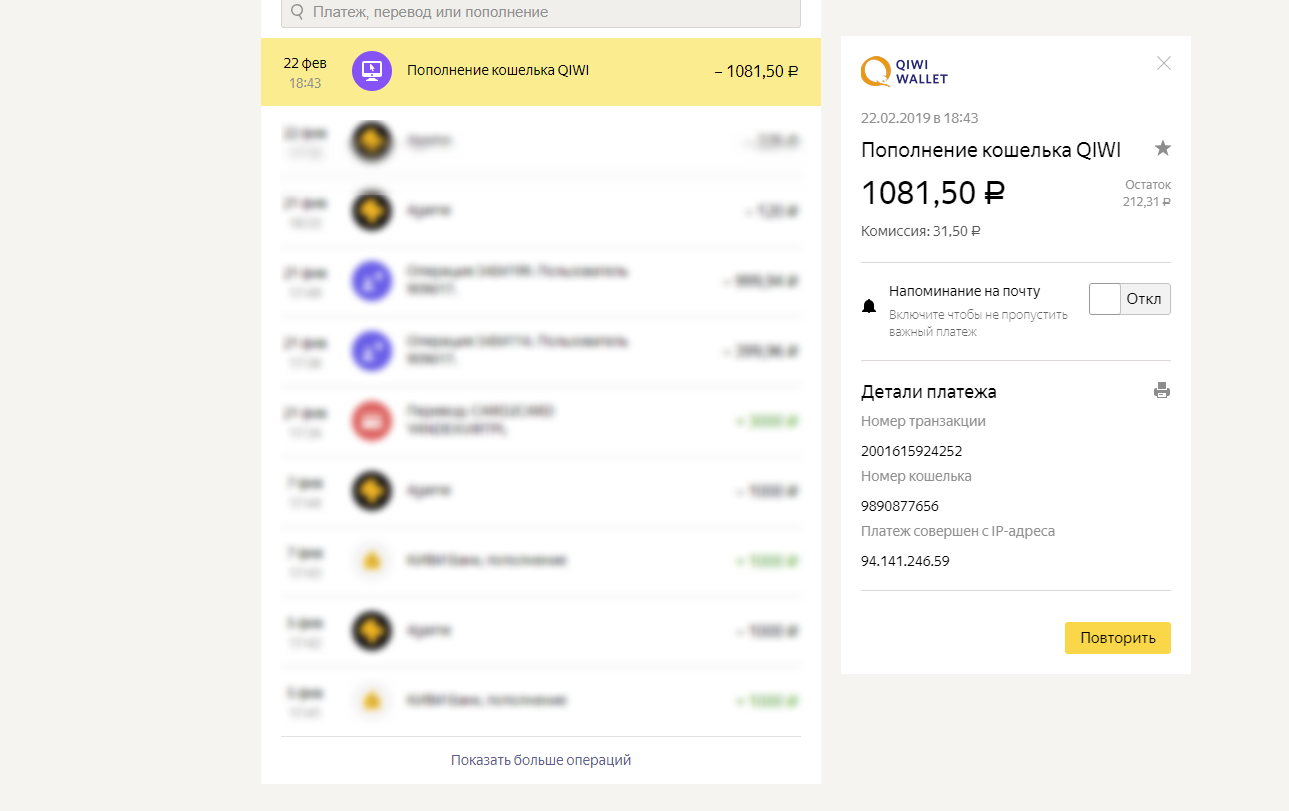Click the bell reminder icon
The height and width of the screenshot is (811, 1289).
[869, 306]
